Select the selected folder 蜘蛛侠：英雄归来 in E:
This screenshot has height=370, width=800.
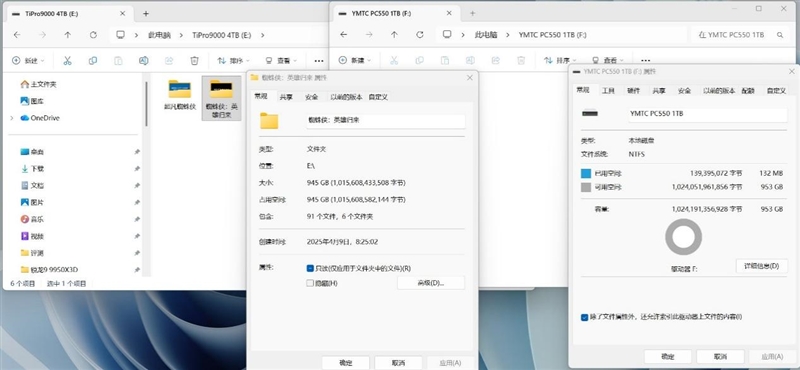coord(221,98)
